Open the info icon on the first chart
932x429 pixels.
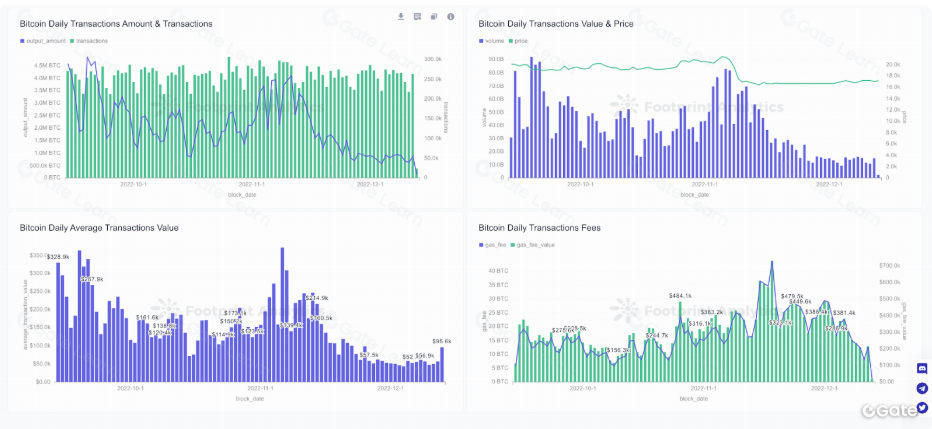tap(450, 17)
